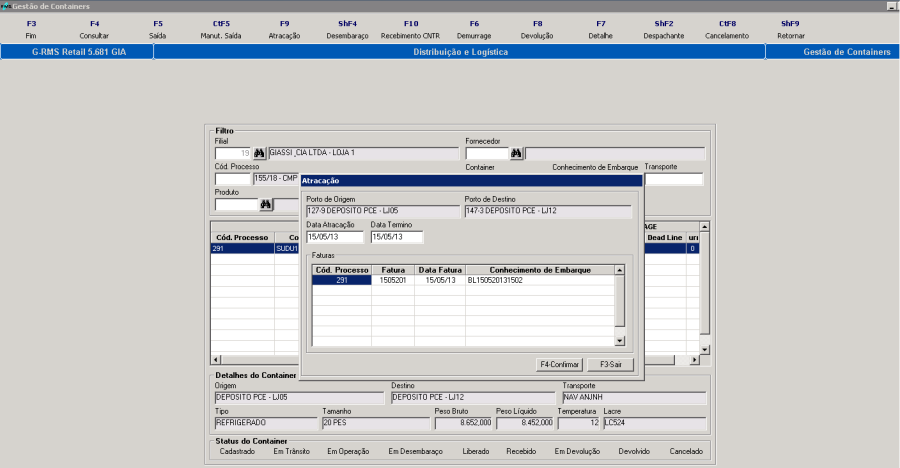The width and height of the screenshot is (900, 468).
Task: Click main grid scroll left arrow
Action: (x=216, y=360)
